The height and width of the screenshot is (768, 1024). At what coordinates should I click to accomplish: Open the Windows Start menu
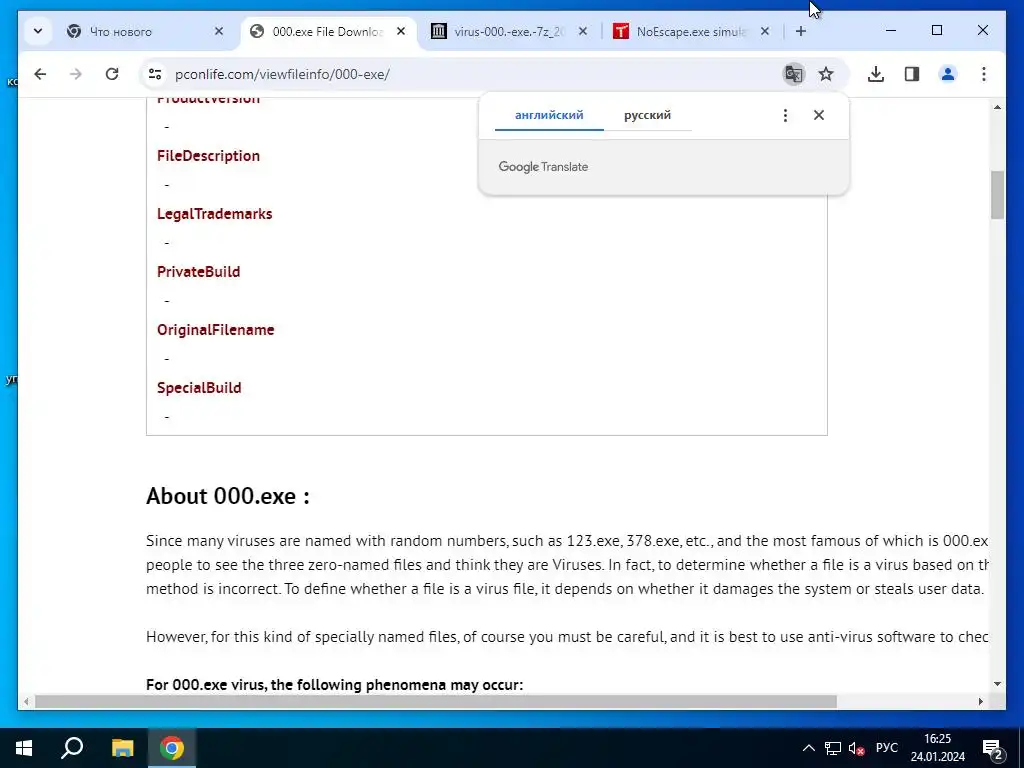24,748
